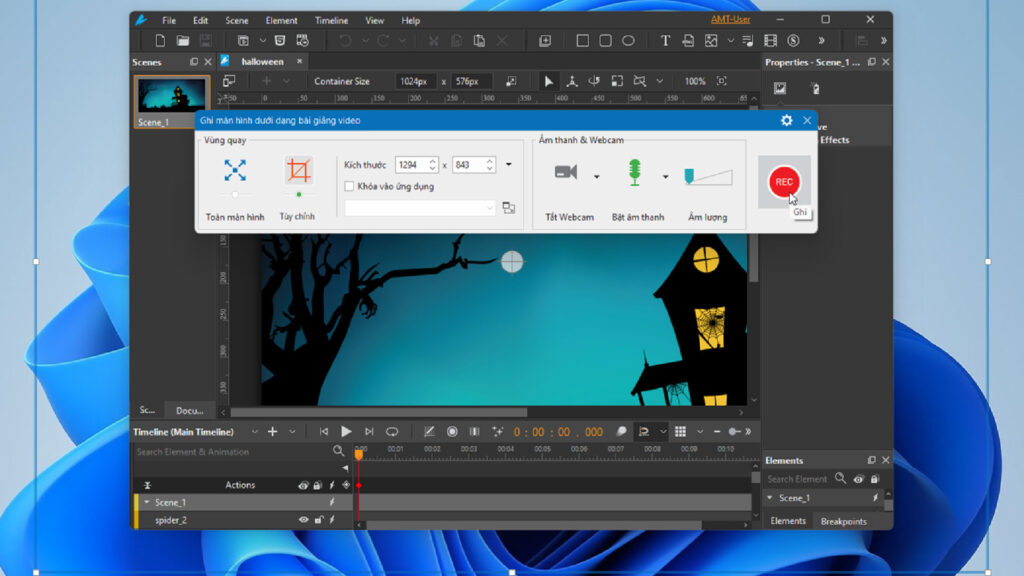Click the ellipse shape tool
Viewport: 1024px width, 576px height.
[x=628, y=41]
